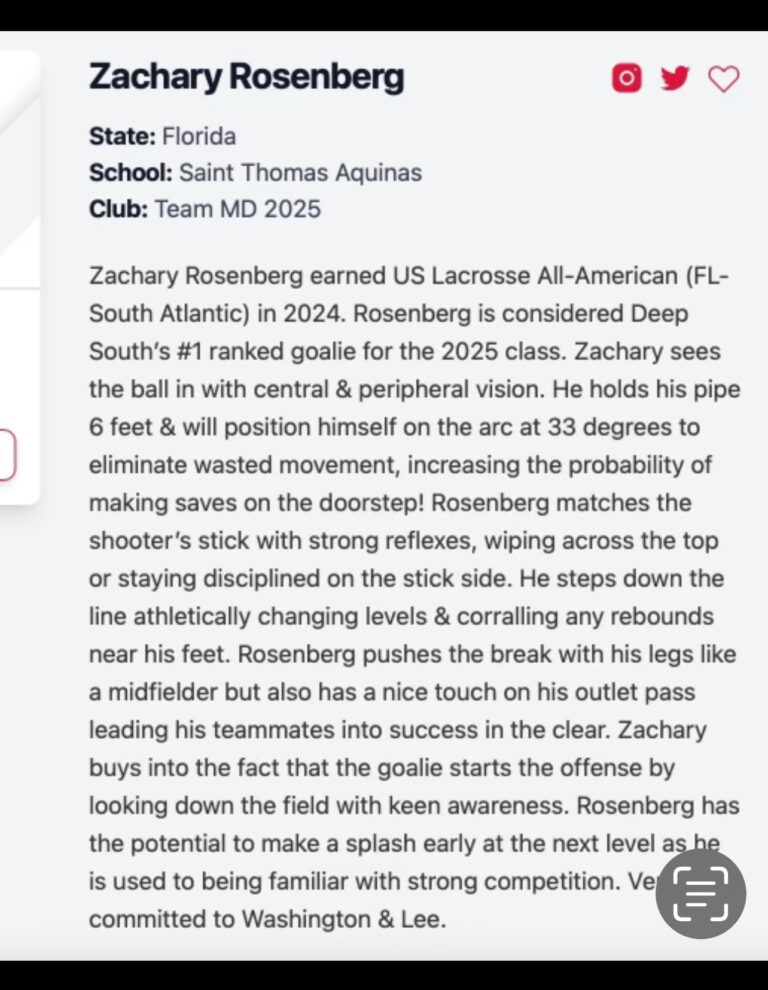Open Zachary Rosenberg's Instagram profile icon
Image resolution: width=768 pixels, height=990 pixels.
(626, 78)
